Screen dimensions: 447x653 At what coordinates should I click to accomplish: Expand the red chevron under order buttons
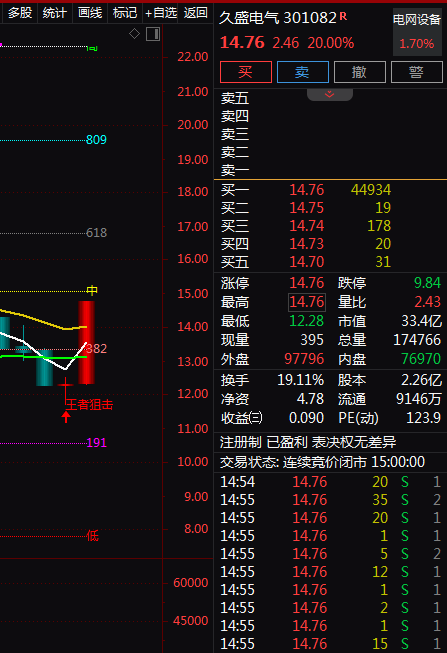point(330,95)
